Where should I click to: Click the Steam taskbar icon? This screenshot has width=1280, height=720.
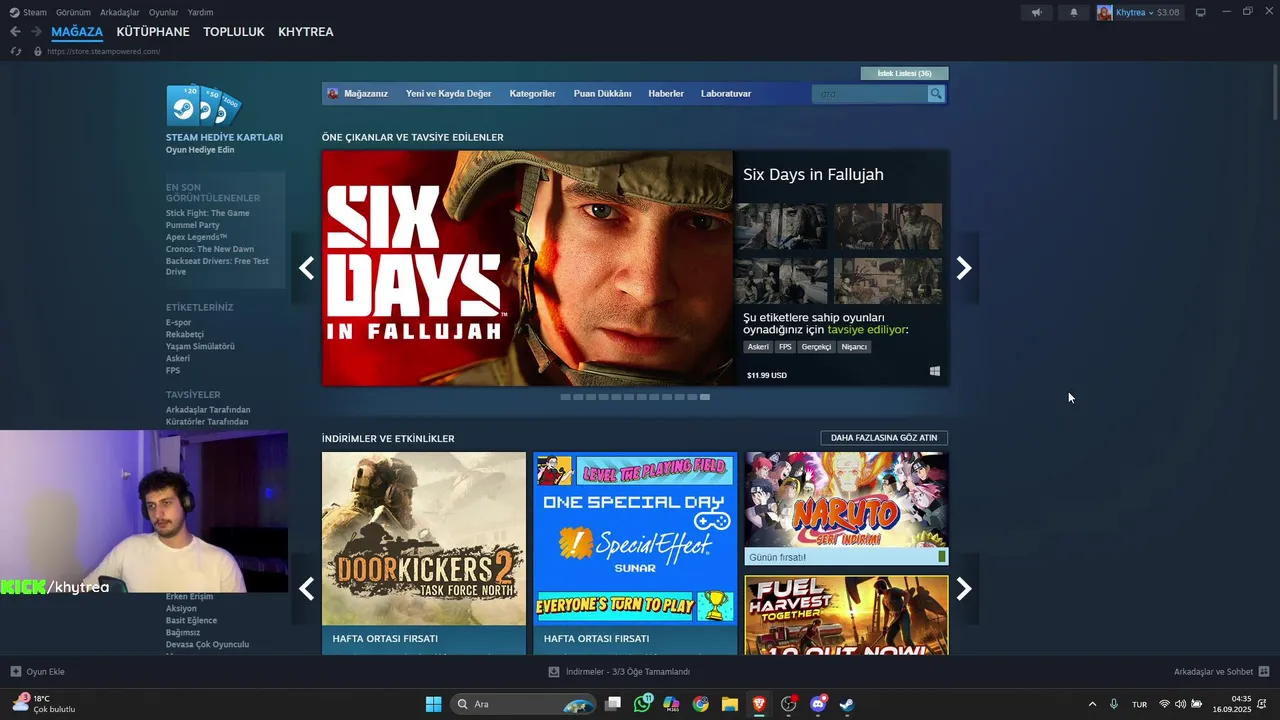(847, 704)
